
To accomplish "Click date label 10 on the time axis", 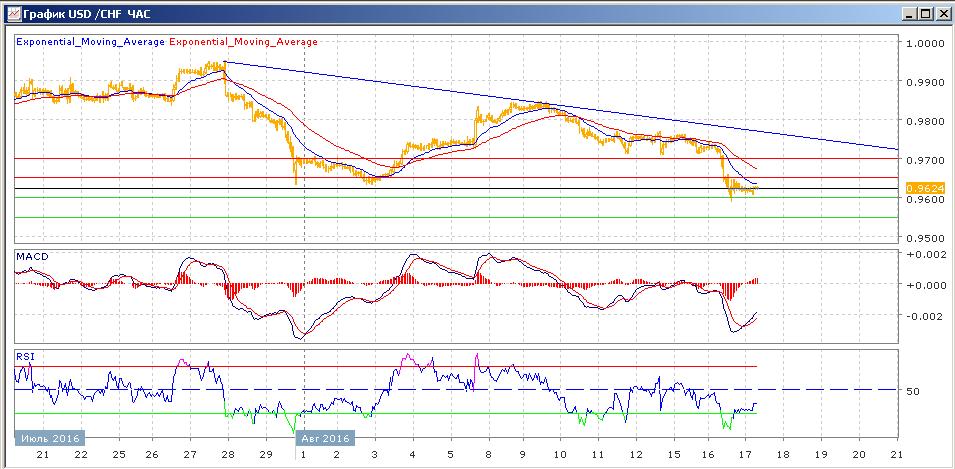I will (560, 454).
